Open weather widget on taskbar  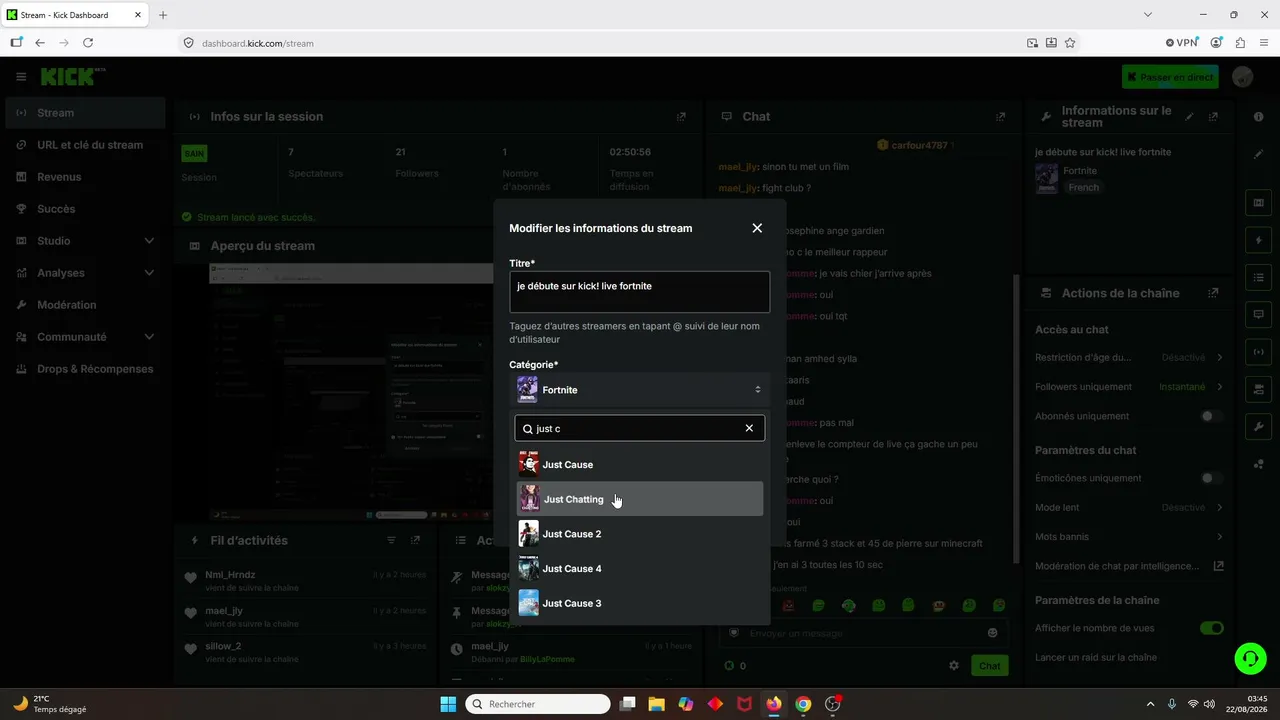50,704
